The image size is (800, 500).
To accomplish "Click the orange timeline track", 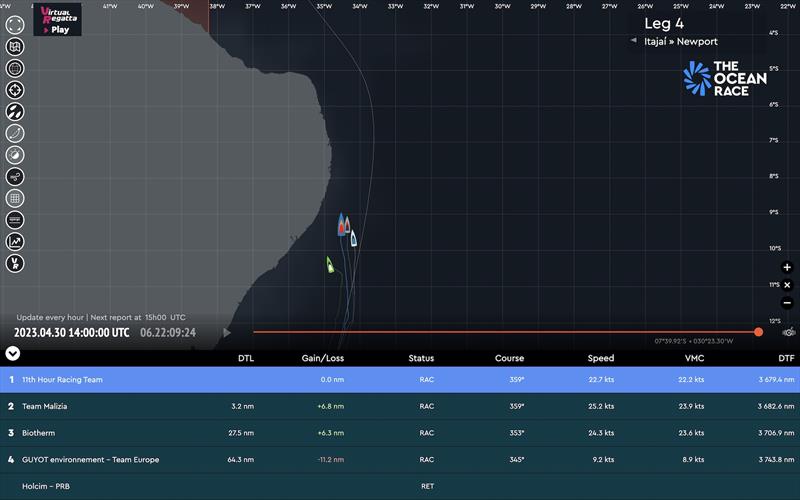I will tap(504, 332).
